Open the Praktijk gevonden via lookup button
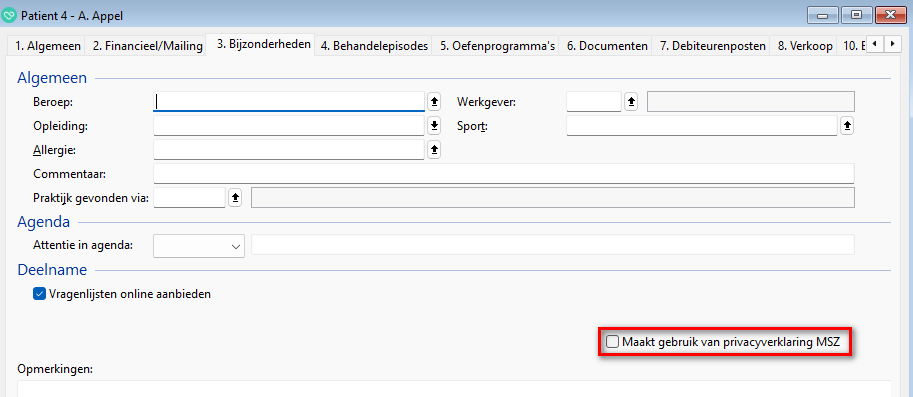Screen dimensions: 913x397 click(x=235, y=197)
